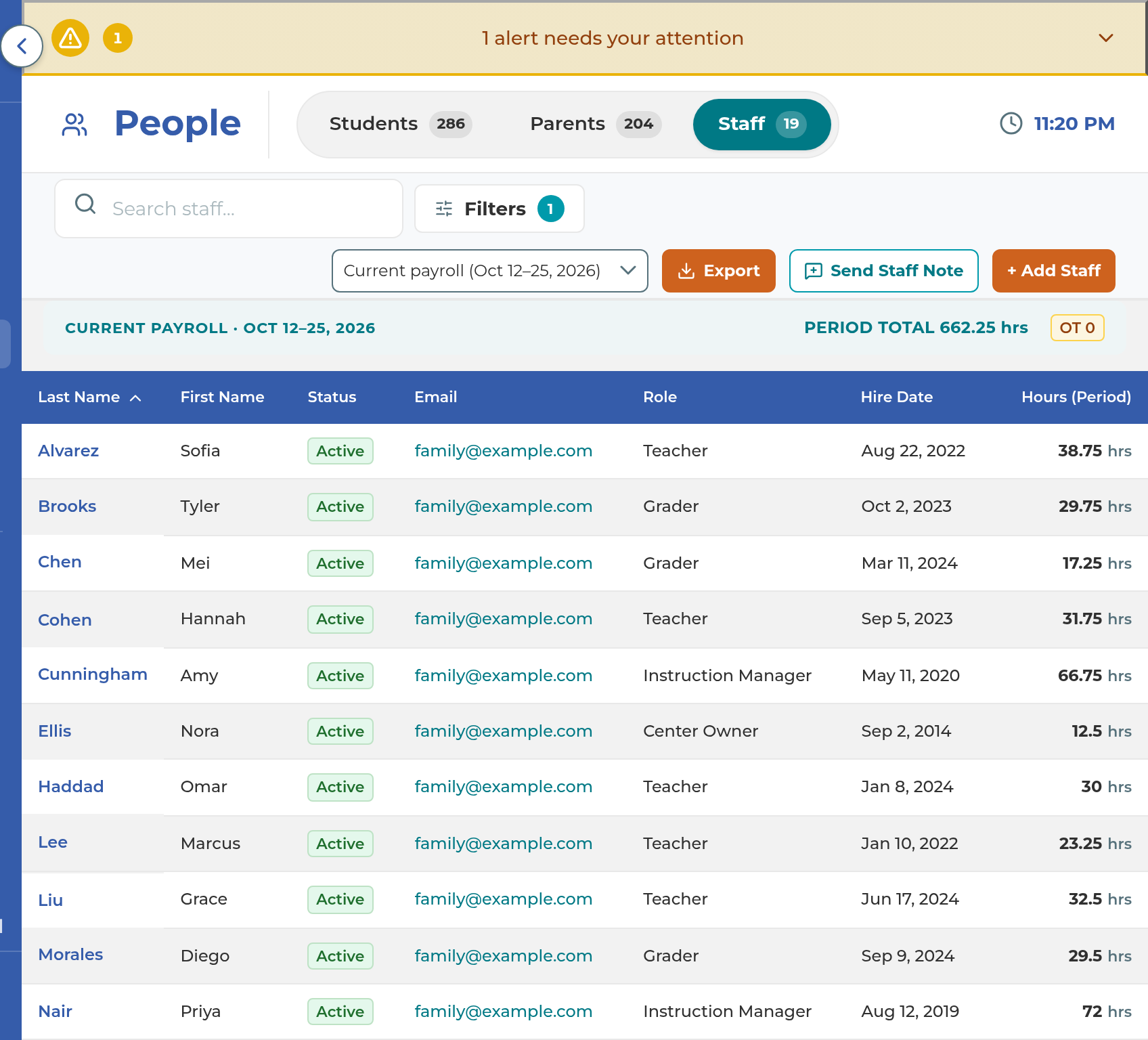
Task: Open the Cunningham staff profile link
Action: click(x=93, y=674)
